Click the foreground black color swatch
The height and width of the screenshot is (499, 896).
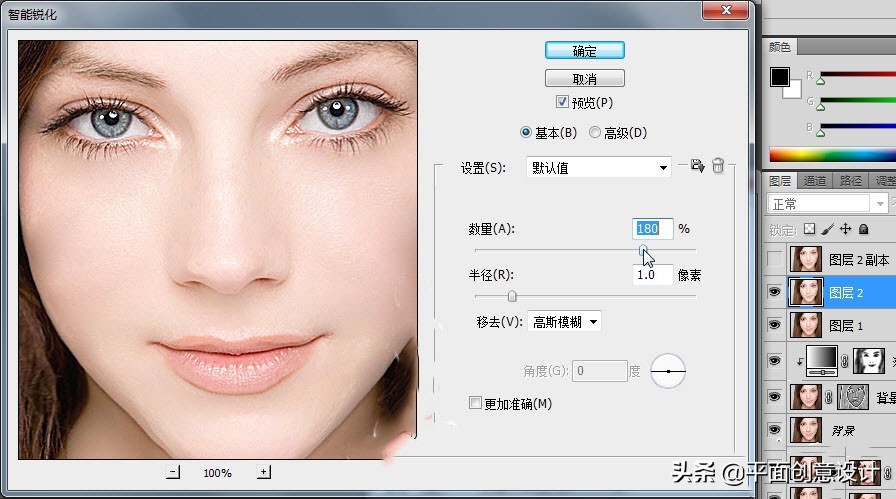point(779,77)
